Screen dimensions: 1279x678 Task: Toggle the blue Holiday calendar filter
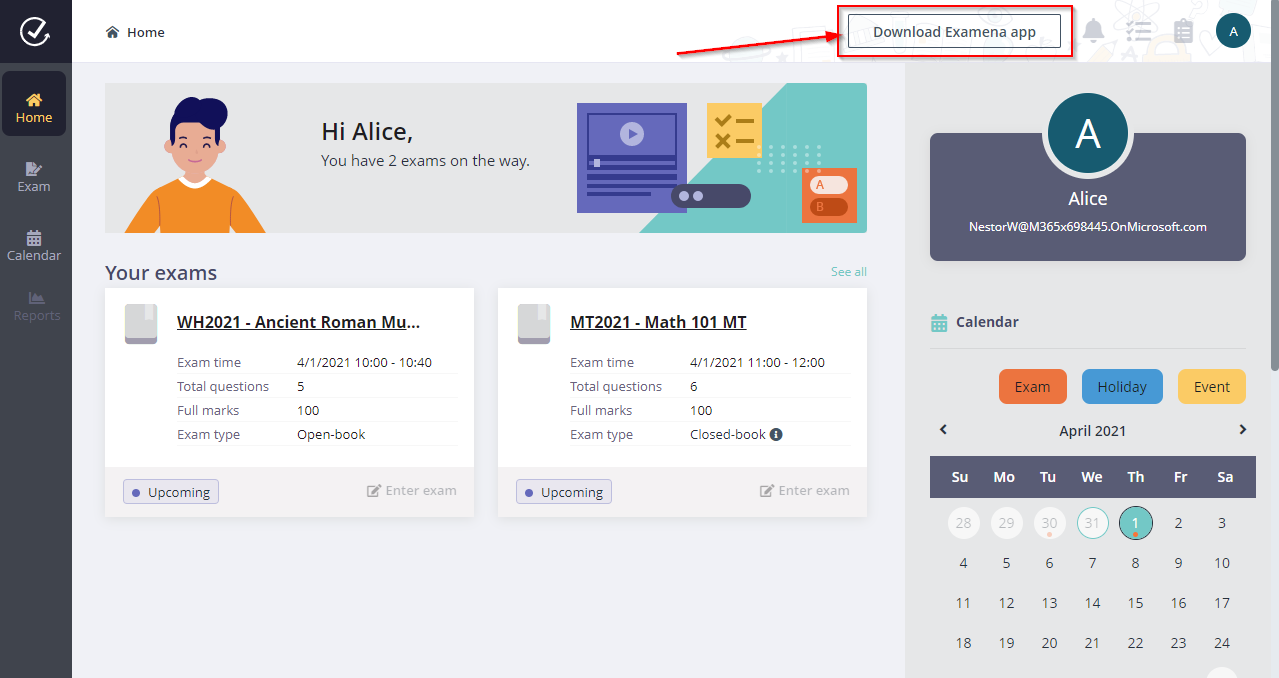pos(1121,387)
